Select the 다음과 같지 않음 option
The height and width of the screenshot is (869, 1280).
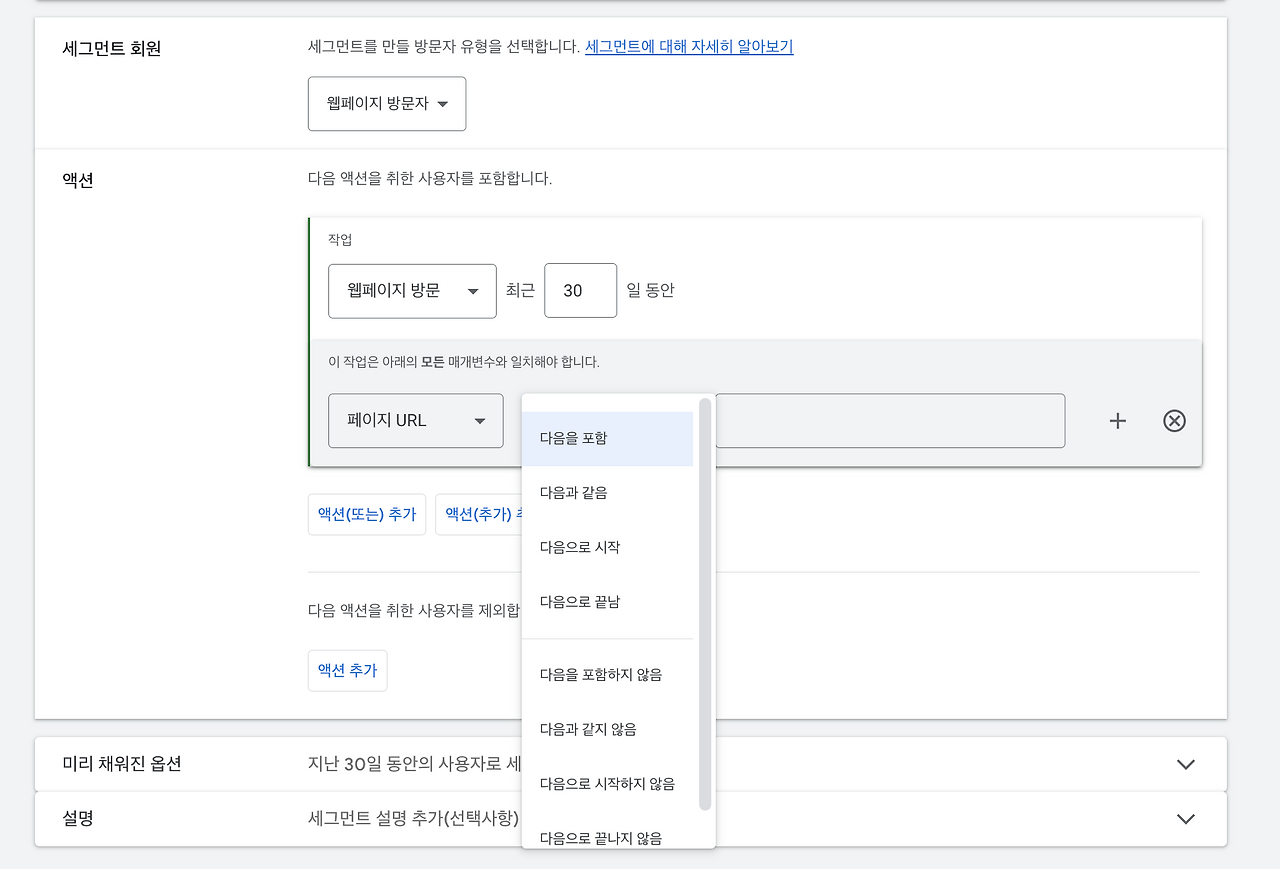608,729
